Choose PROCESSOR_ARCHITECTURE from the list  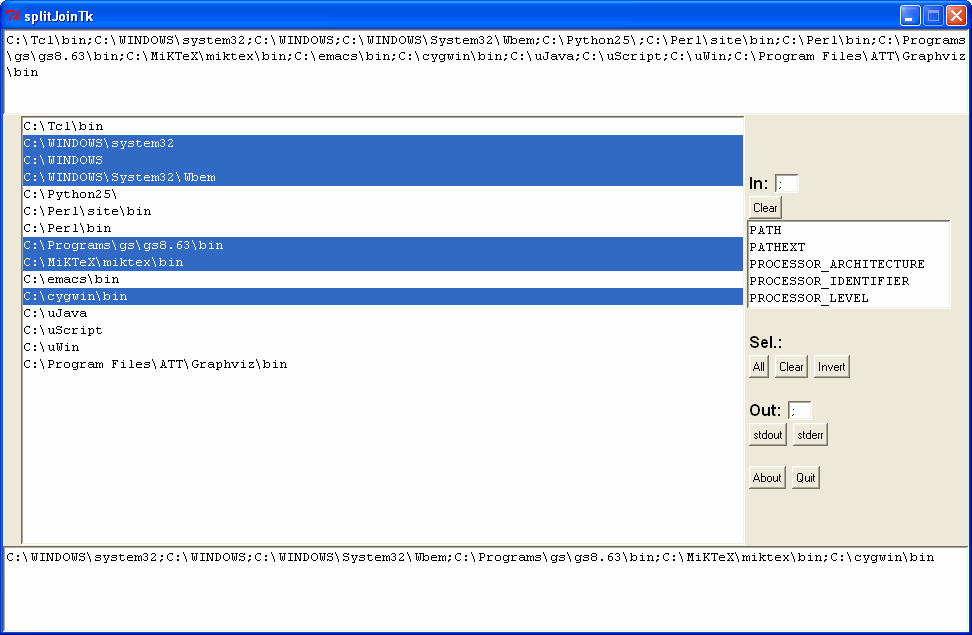[836, 264]
